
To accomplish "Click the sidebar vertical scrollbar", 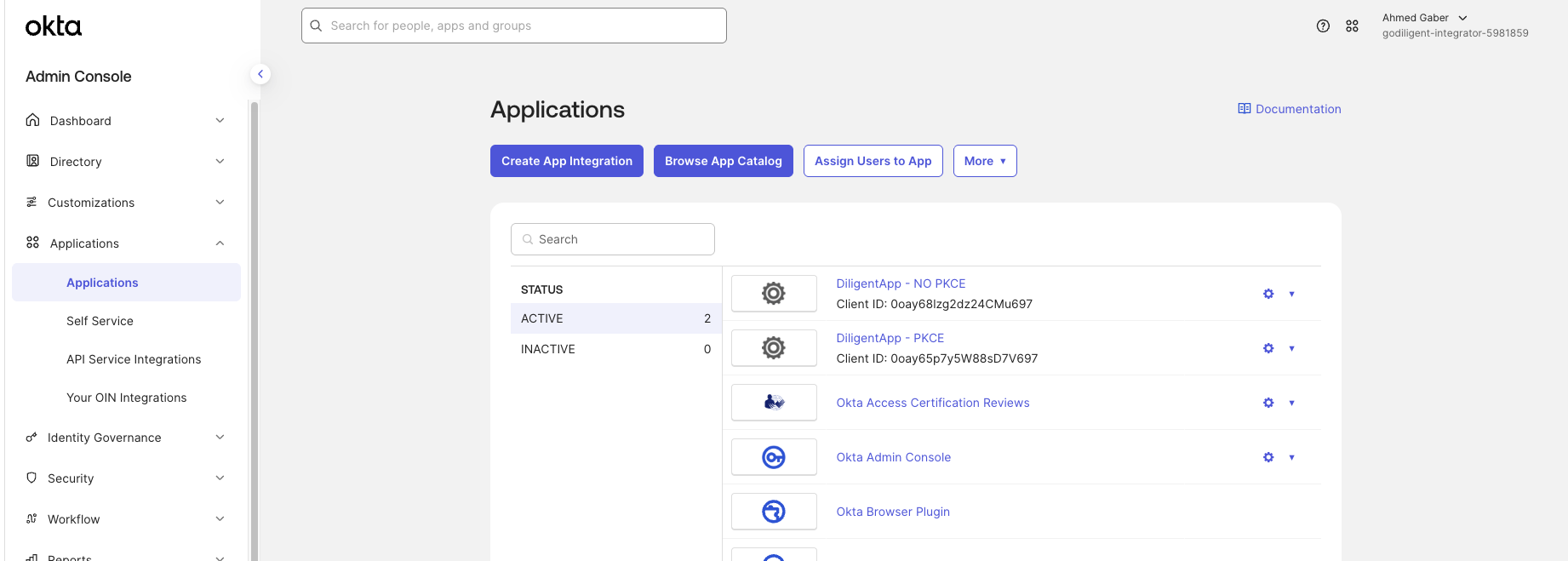I will 254,330.
